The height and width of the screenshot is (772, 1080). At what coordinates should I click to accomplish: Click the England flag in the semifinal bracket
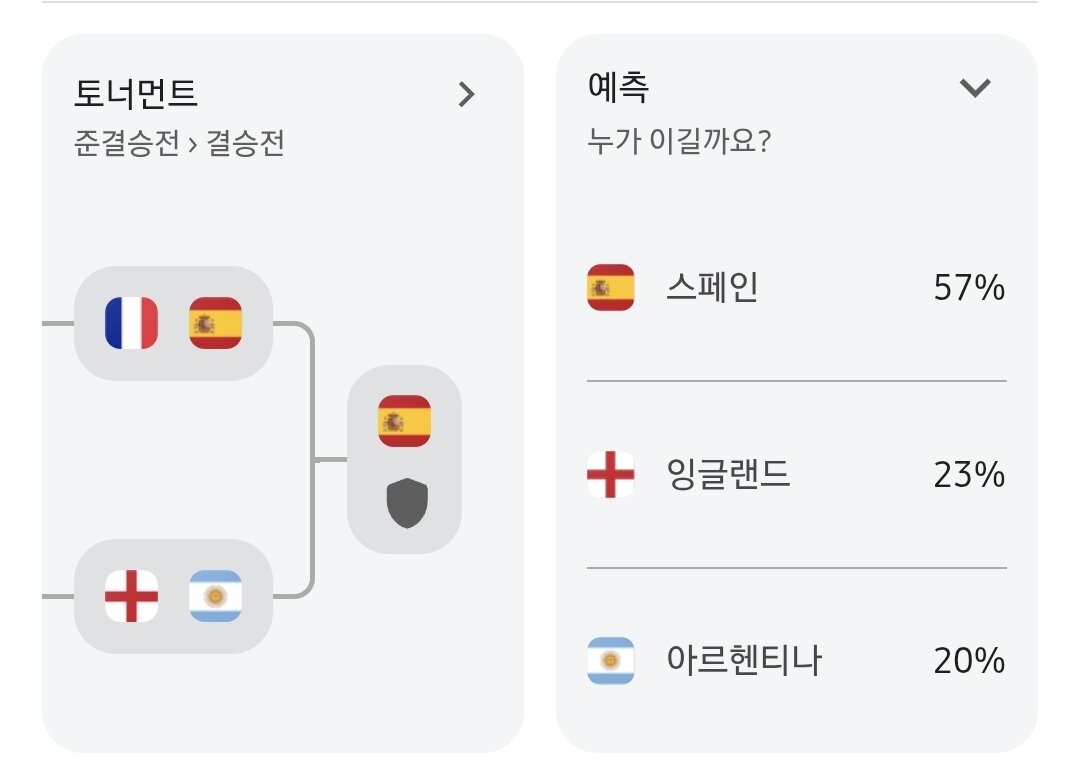click(132, 596)
